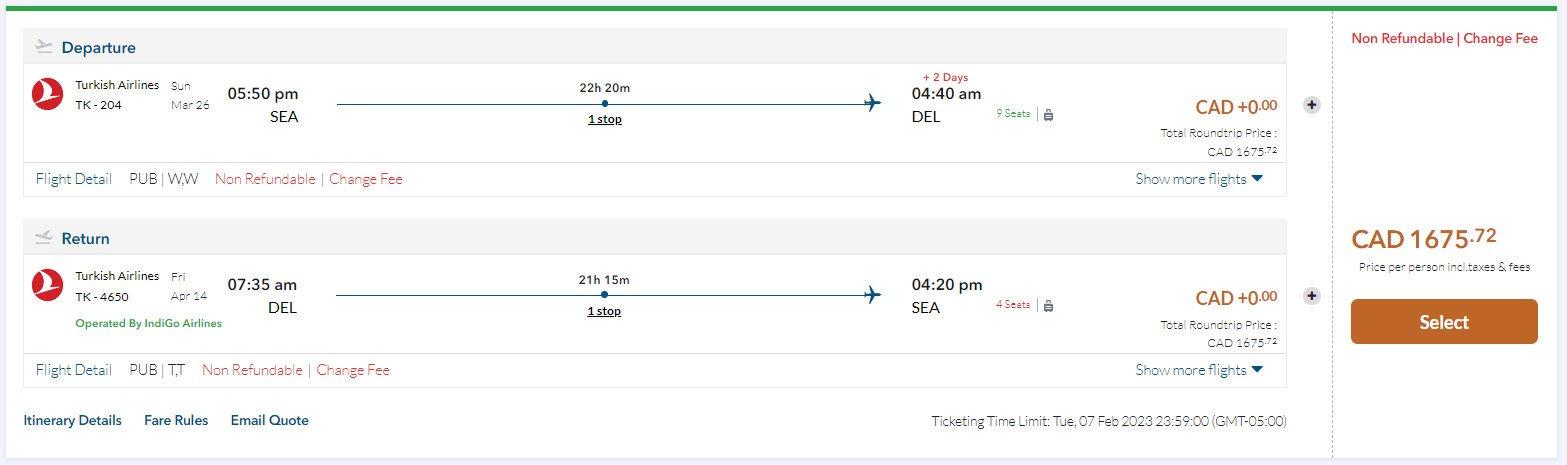
Task: Click the plus icon on the return flight row
Action: point(1312,296)
